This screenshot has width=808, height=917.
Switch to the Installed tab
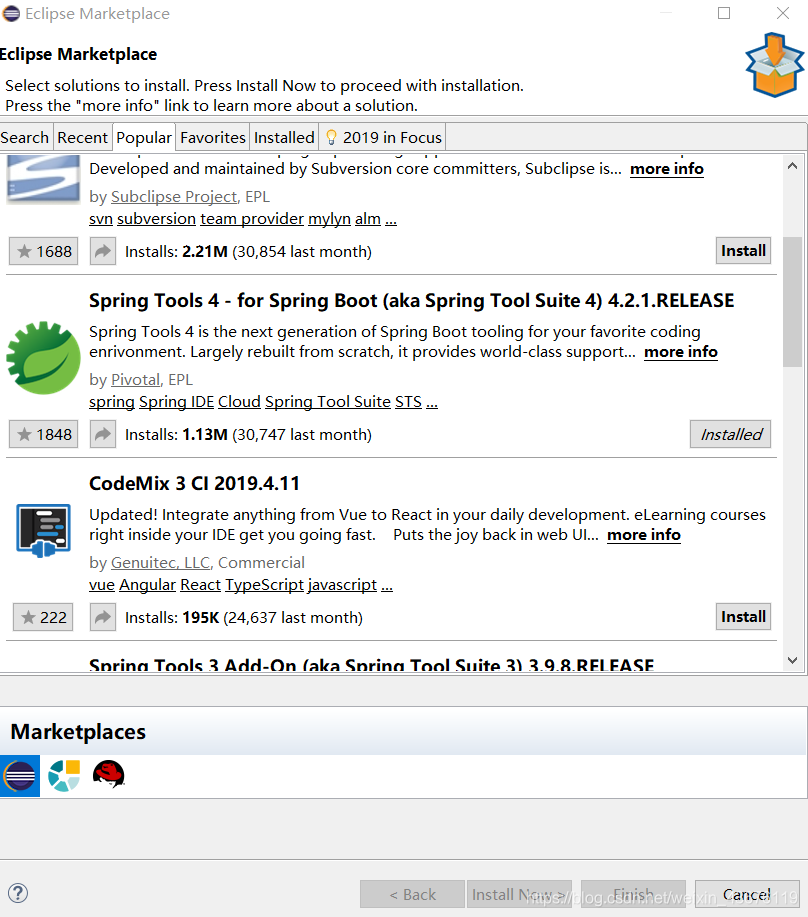tap(284, 137)
